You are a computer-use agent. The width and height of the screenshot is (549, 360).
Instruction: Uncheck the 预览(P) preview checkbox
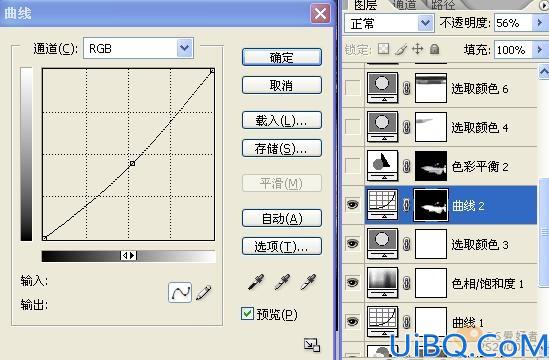coord(247,313)
